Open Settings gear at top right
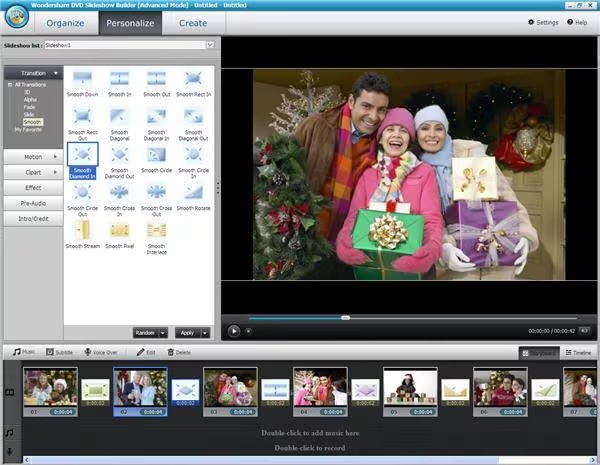600x465 pixels. (x=531, y=22)
